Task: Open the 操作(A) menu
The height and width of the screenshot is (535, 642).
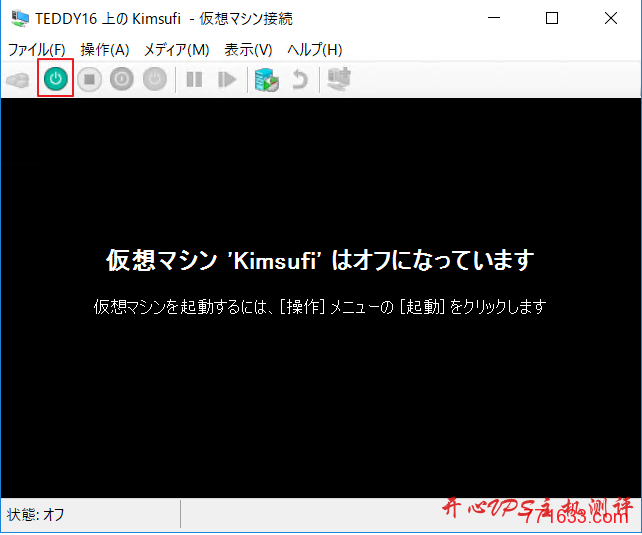Action: [105, 50]
